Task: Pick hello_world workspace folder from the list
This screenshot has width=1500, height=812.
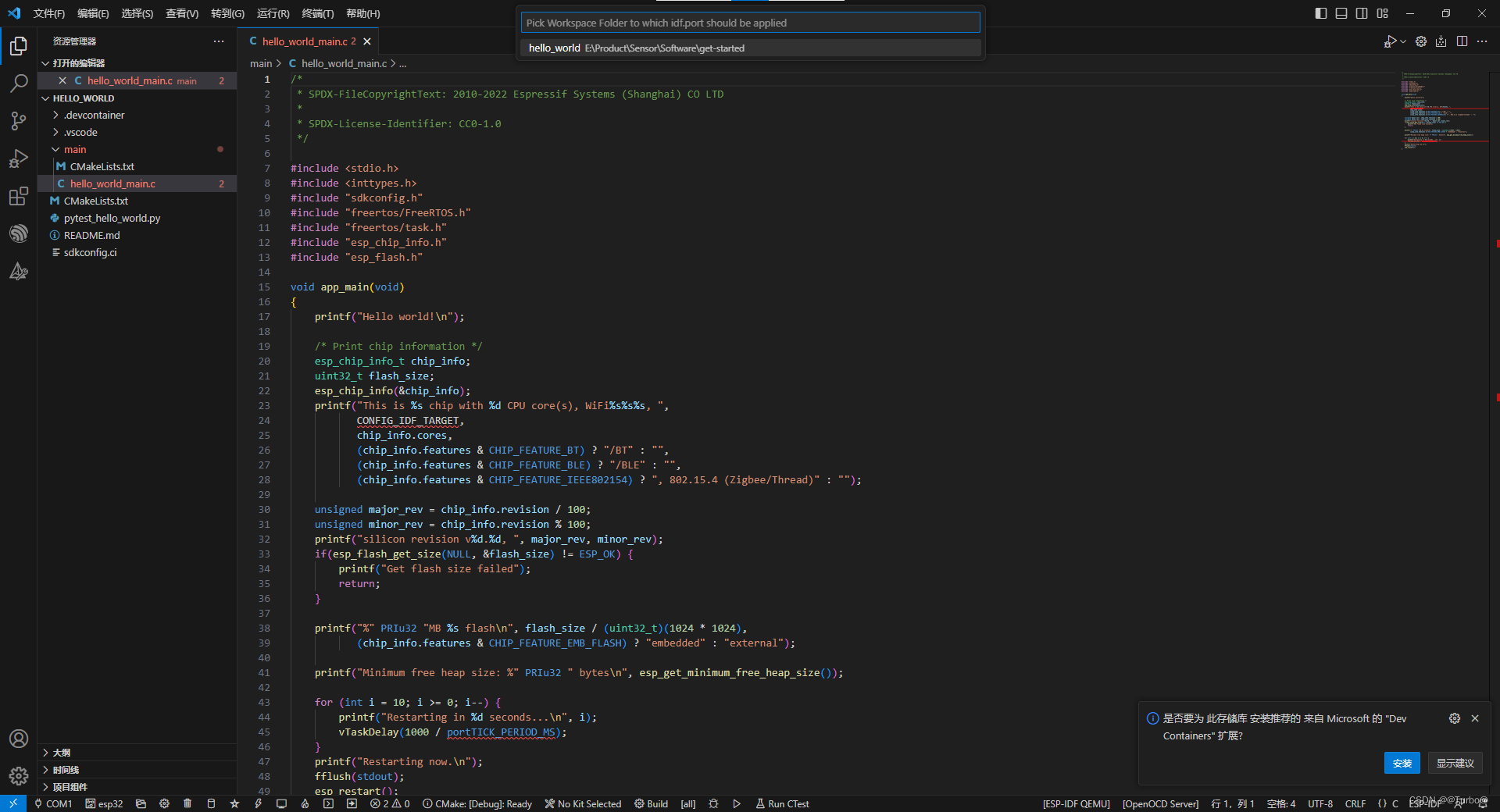Action: (x=750, y=48)
